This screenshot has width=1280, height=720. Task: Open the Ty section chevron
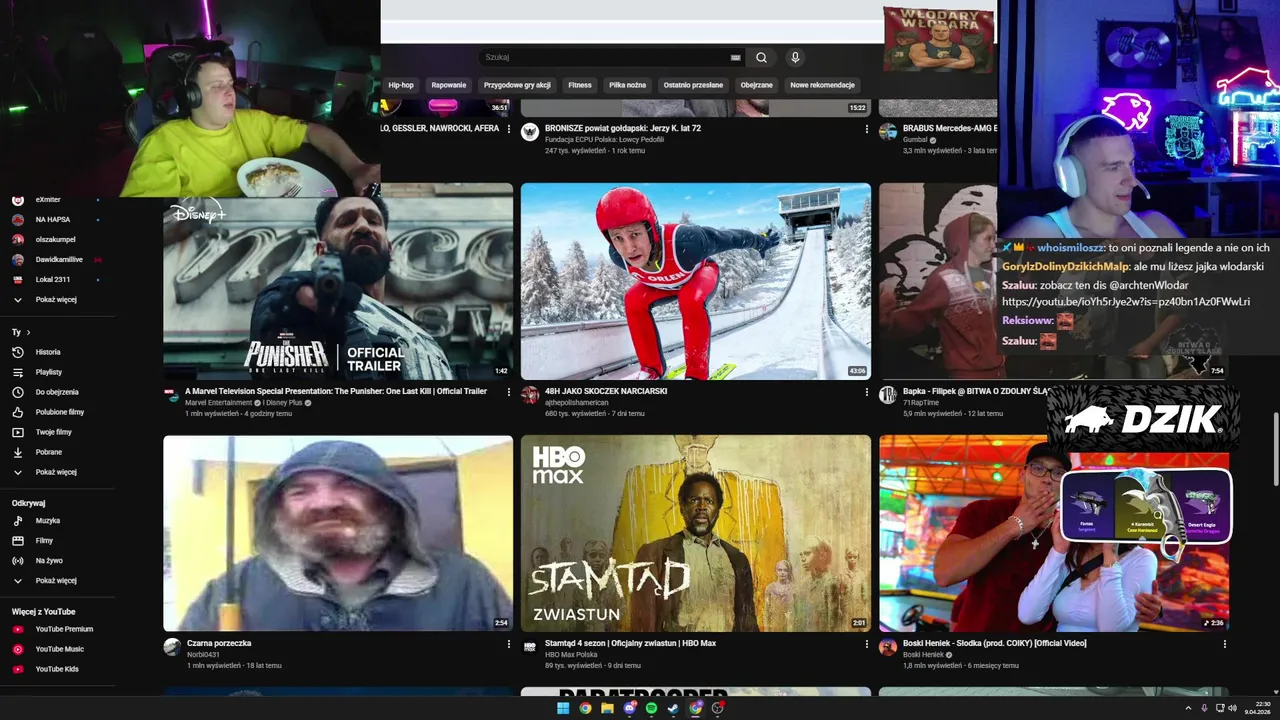tap(28, 332)
